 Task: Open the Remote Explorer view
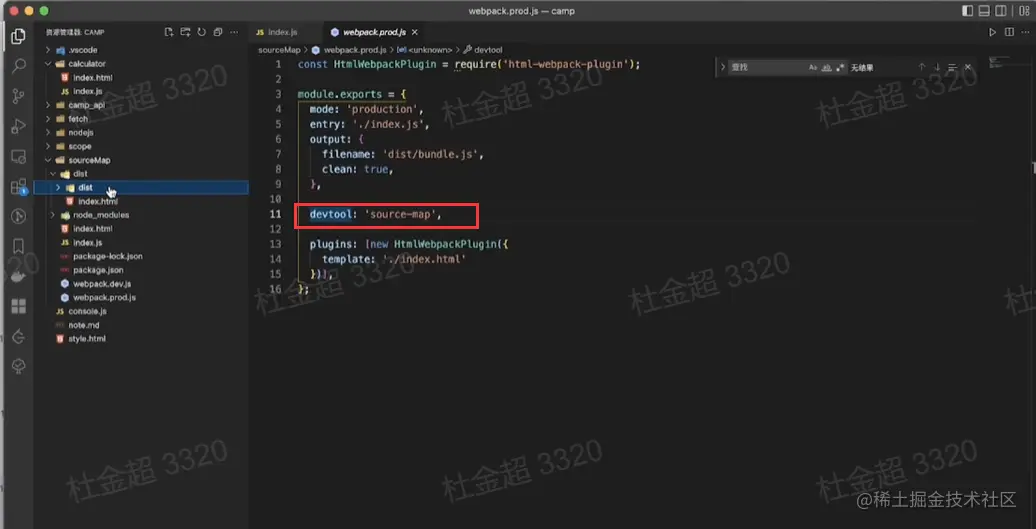point(18,157)
